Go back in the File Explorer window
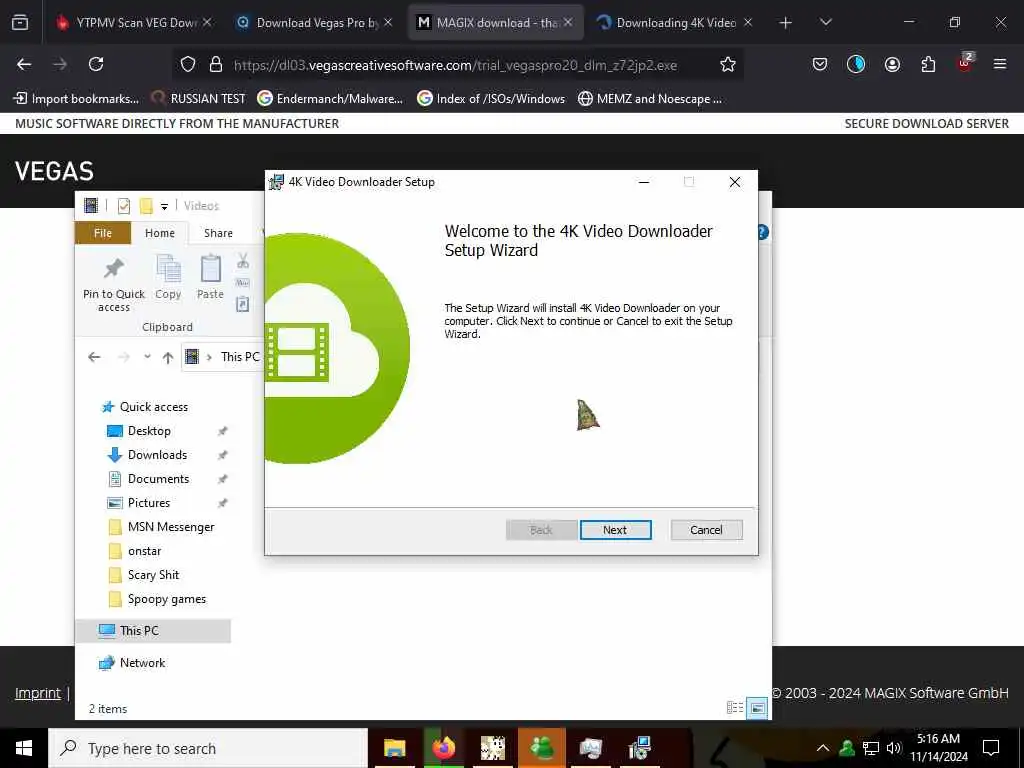The height and width of the screenshot is (768, 1024). tap(94, 357)
